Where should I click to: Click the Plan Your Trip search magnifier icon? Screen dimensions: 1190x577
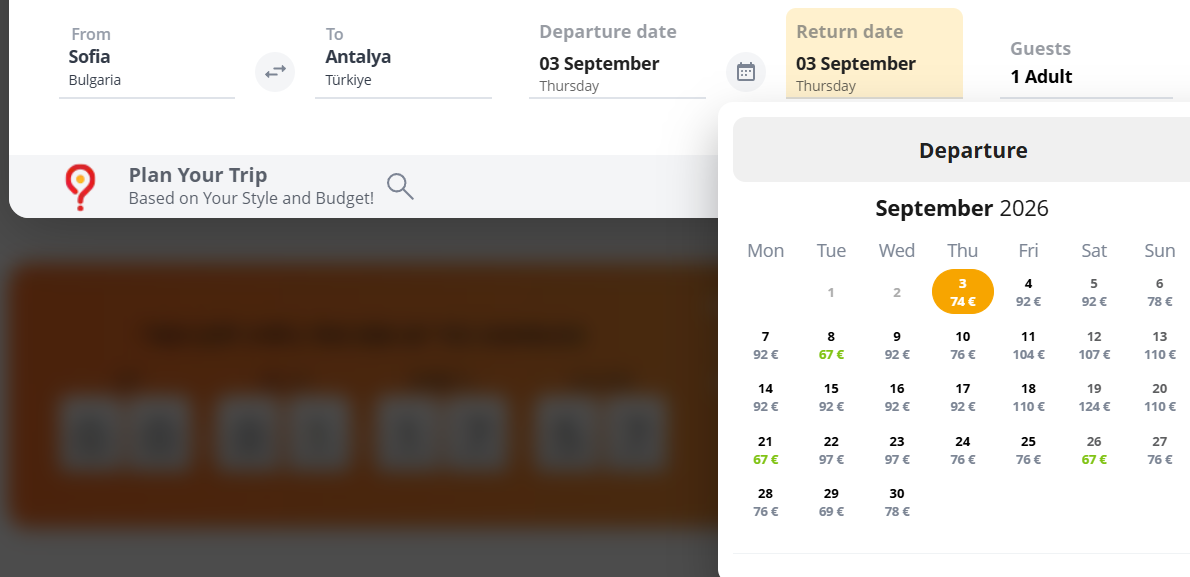400,186
